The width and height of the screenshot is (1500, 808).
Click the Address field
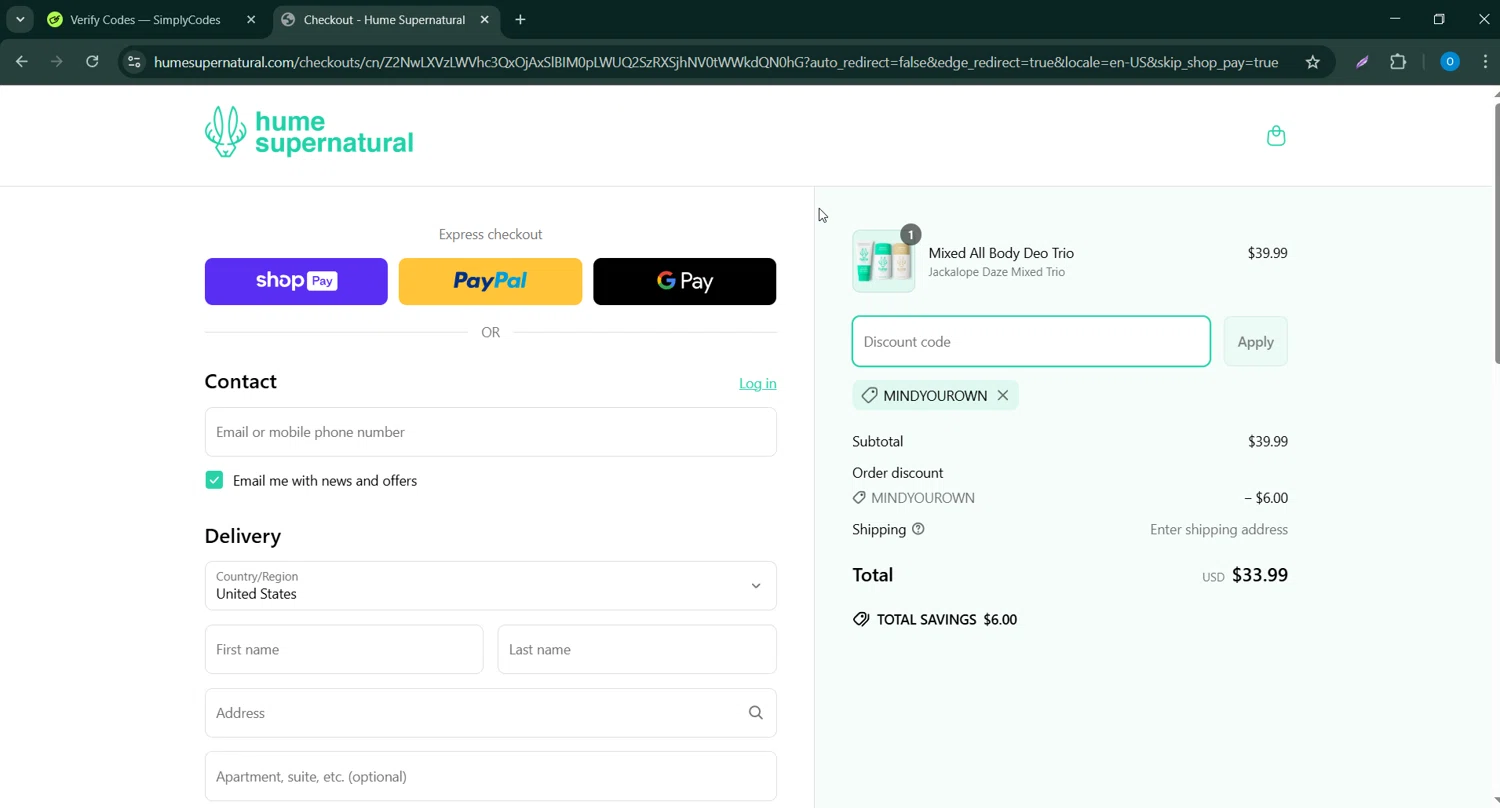tap(491, 713)
